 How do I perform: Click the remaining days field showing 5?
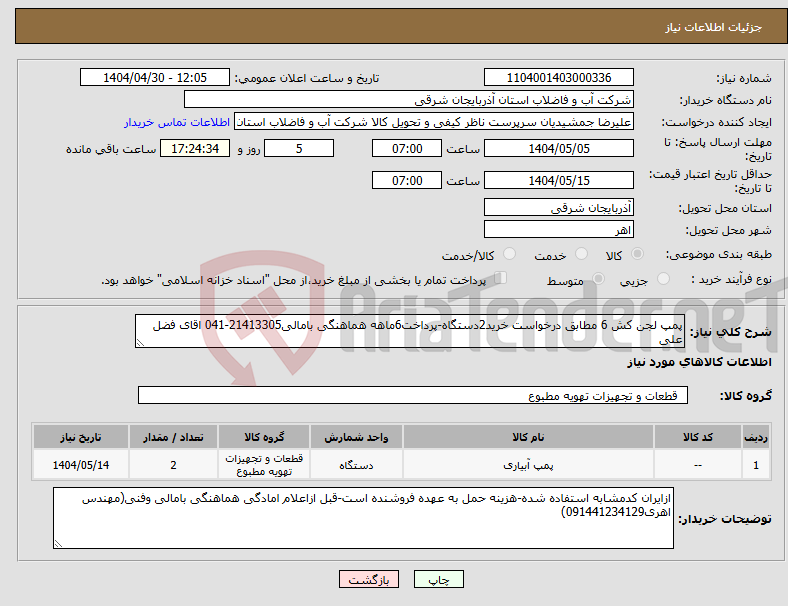(x=299, y=149)
